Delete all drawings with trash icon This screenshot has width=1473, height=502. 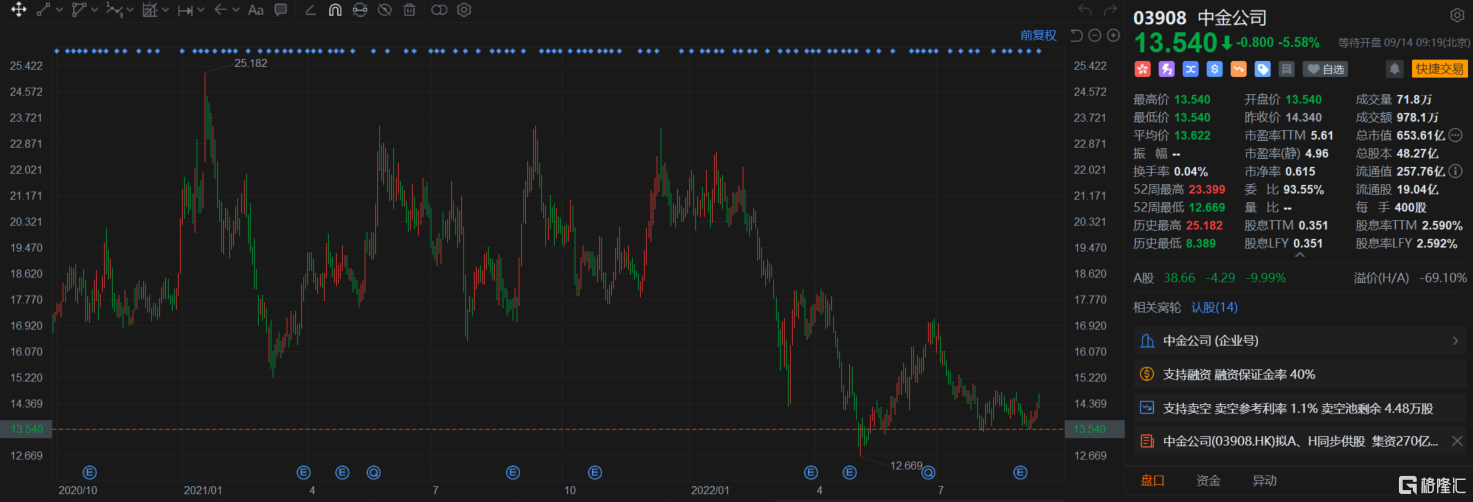pyautogui.click(x=409, y=10)
